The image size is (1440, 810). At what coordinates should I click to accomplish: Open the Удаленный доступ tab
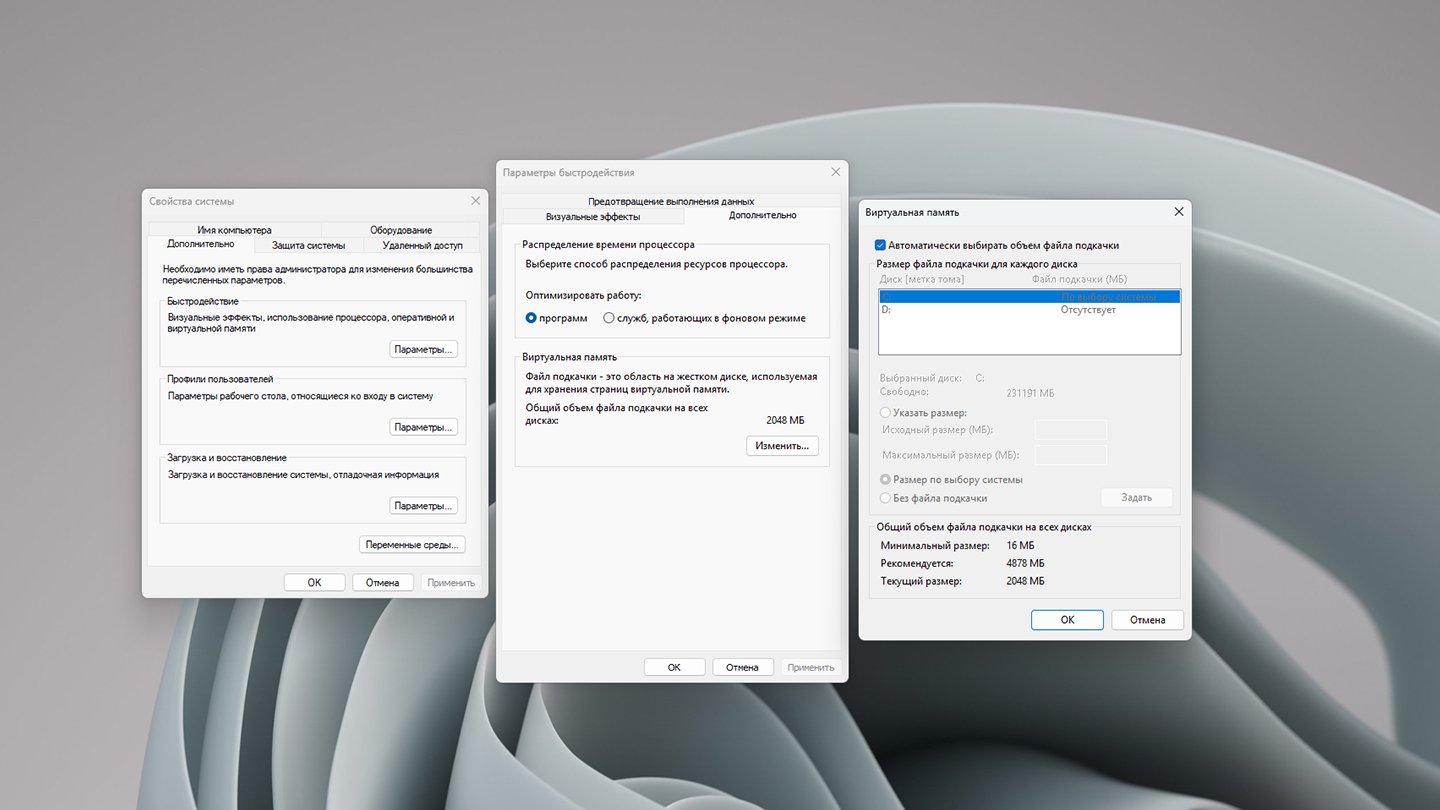pyautogui.click(x=422, y=245)
